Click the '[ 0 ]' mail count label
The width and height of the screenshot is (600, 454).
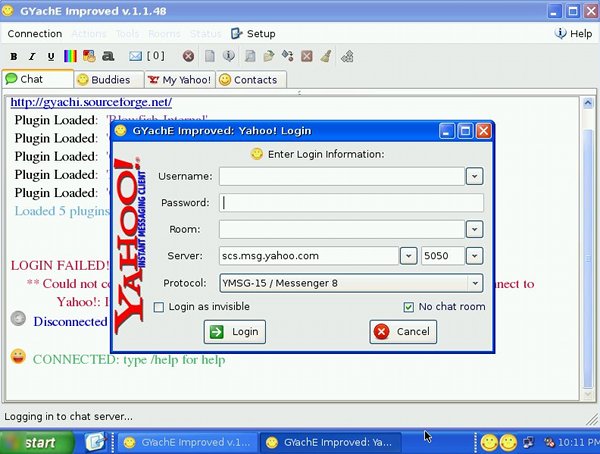tap(156, 56)
